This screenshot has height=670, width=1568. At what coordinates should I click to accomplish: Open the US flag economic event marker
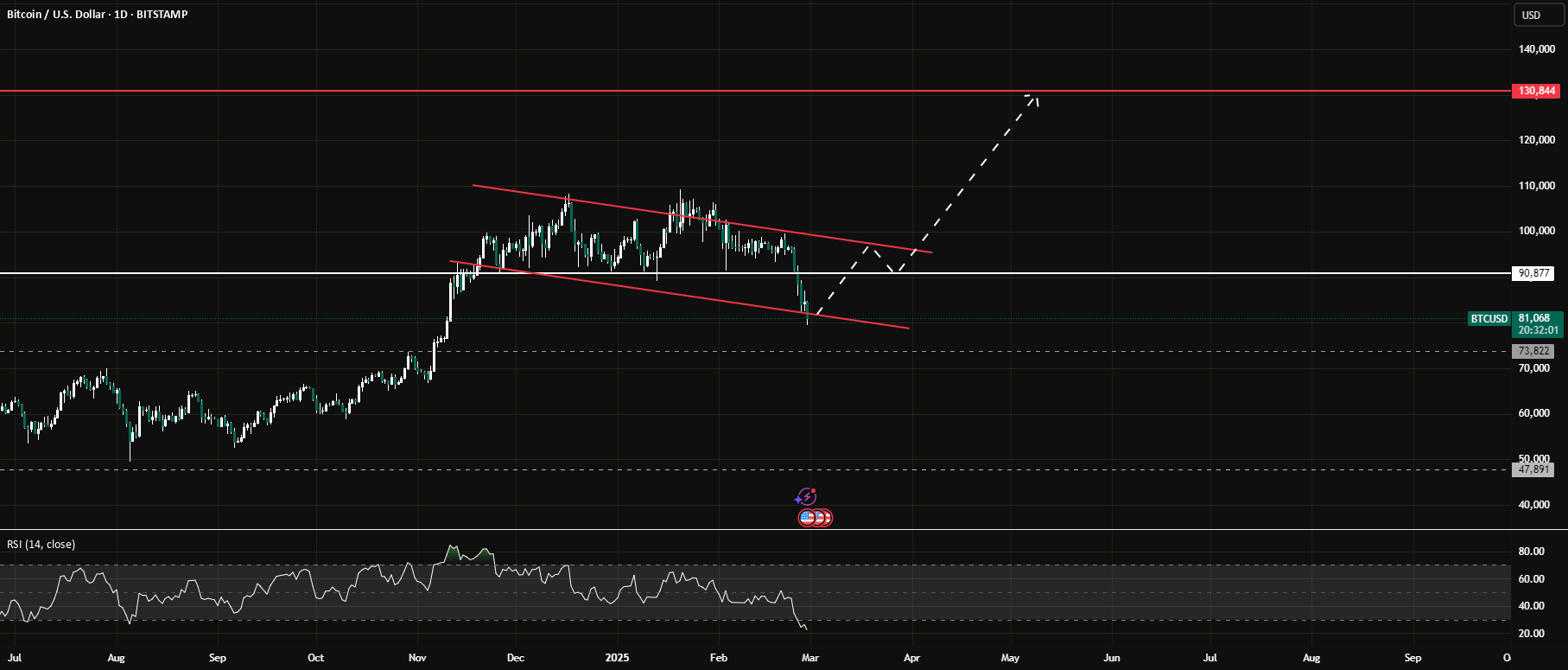point(809,518)
